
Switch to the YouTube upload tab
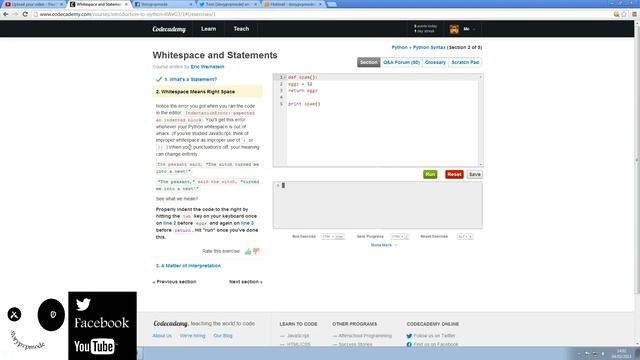tap(33, 4)
